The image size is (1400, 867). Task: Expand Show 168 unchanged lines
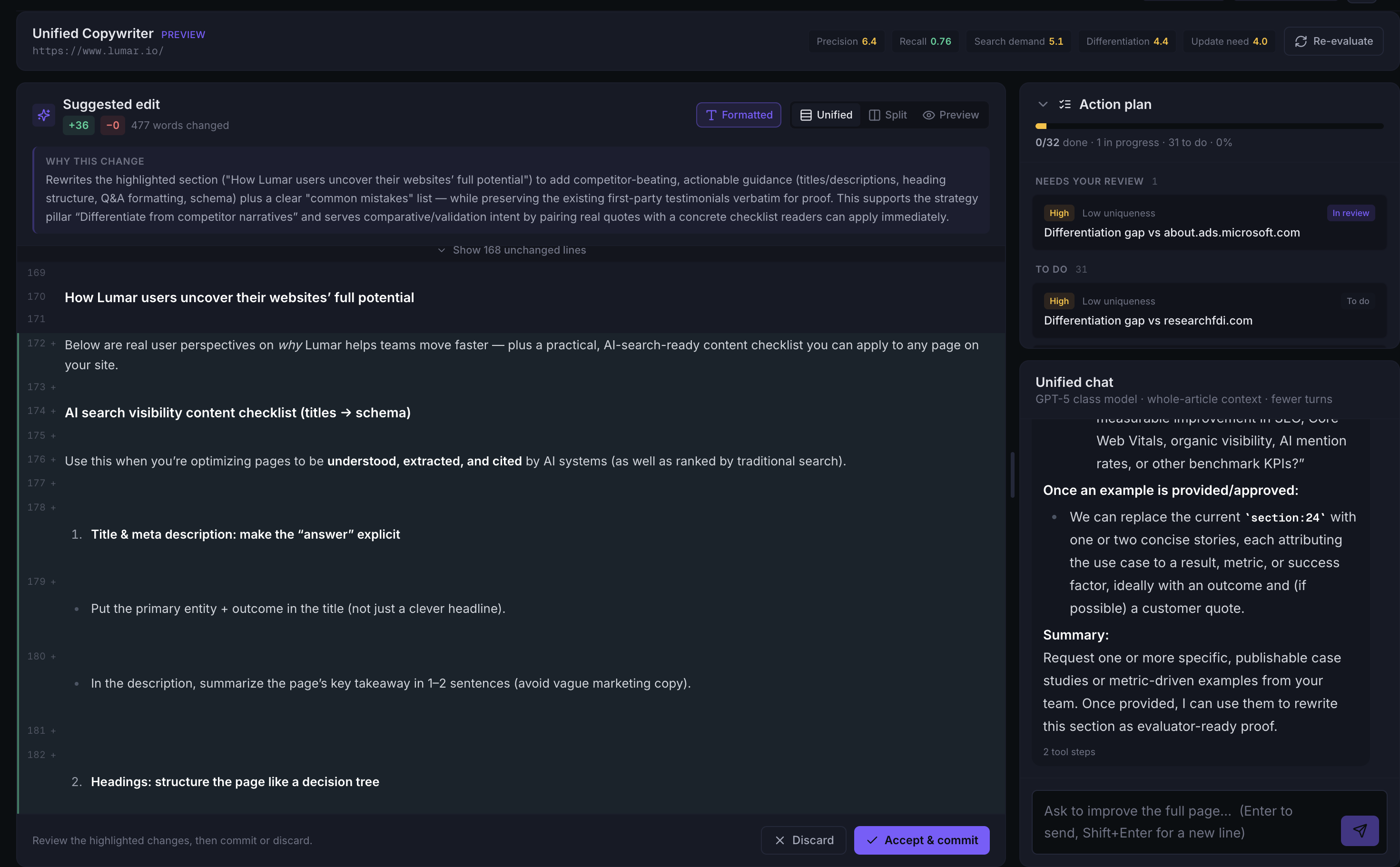click(512, 250)
